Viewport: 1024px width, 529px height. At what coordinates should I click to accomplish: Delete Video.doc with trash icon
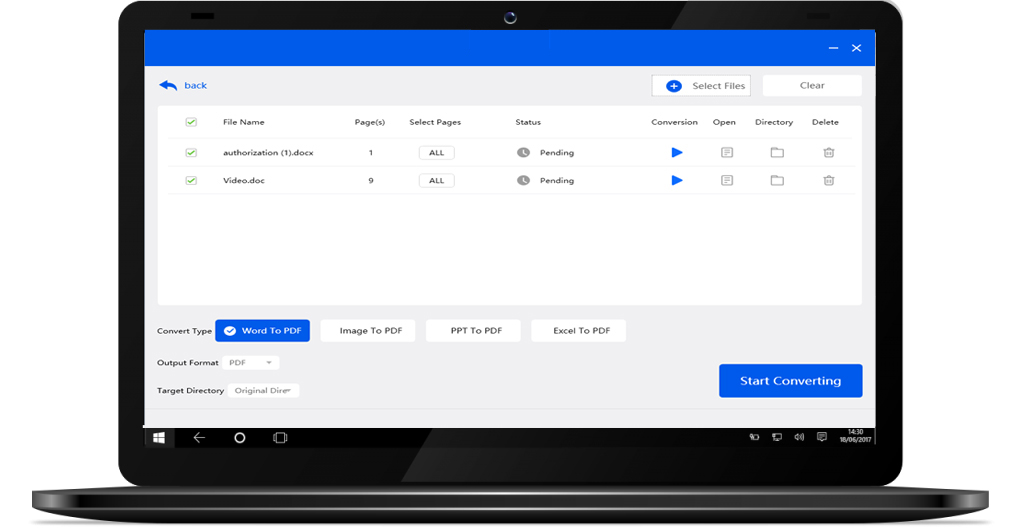828,180
